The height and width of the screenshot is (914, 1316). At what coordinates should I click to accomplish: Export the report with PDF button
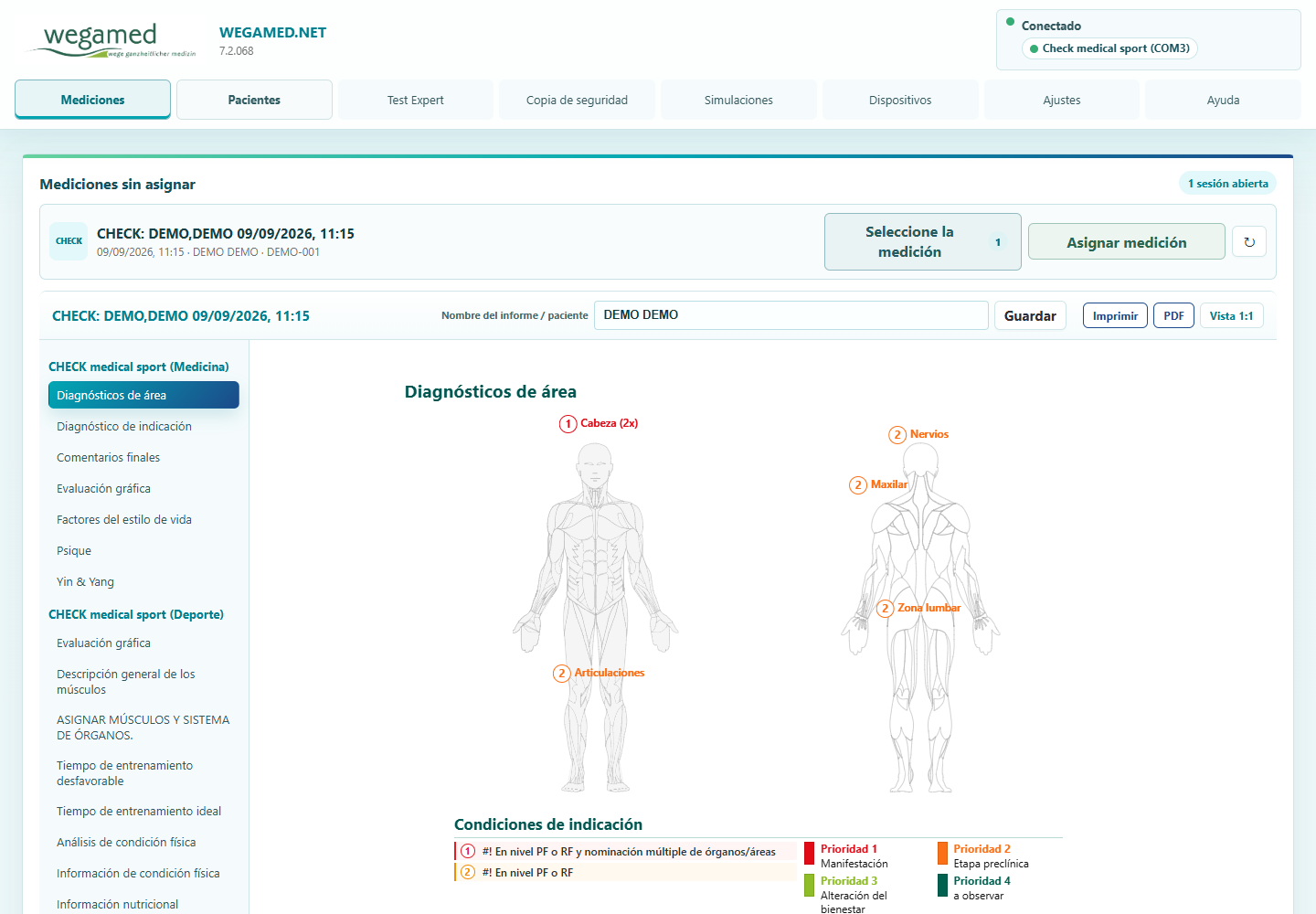[x=1173, y=315]
